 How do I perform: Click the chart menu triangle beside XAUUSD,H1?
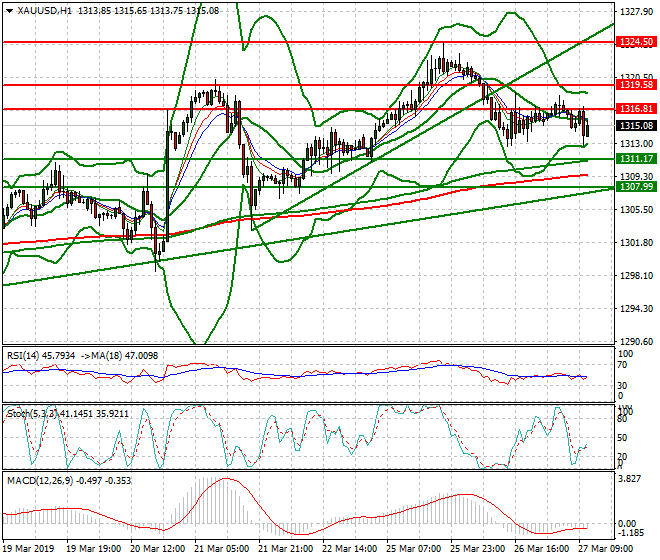(9, 11)
